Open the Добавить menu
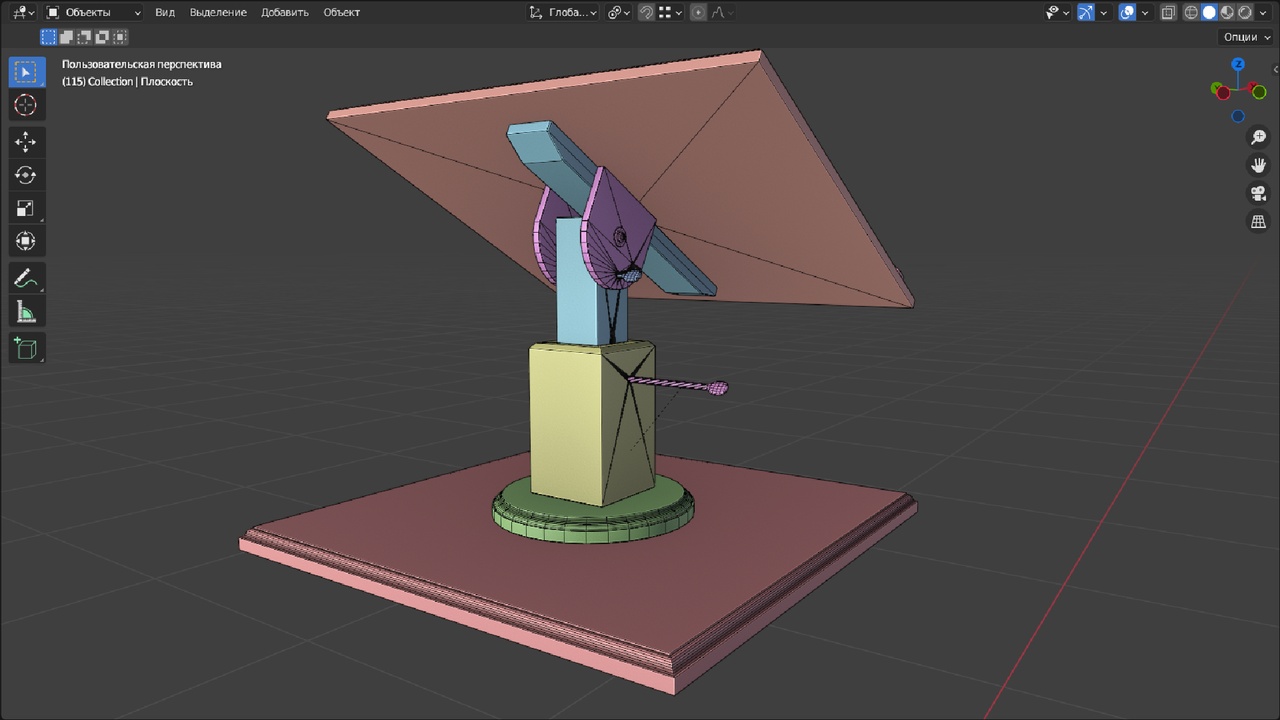The height and width of the screenshot is (720, 1280). [285, 12]
